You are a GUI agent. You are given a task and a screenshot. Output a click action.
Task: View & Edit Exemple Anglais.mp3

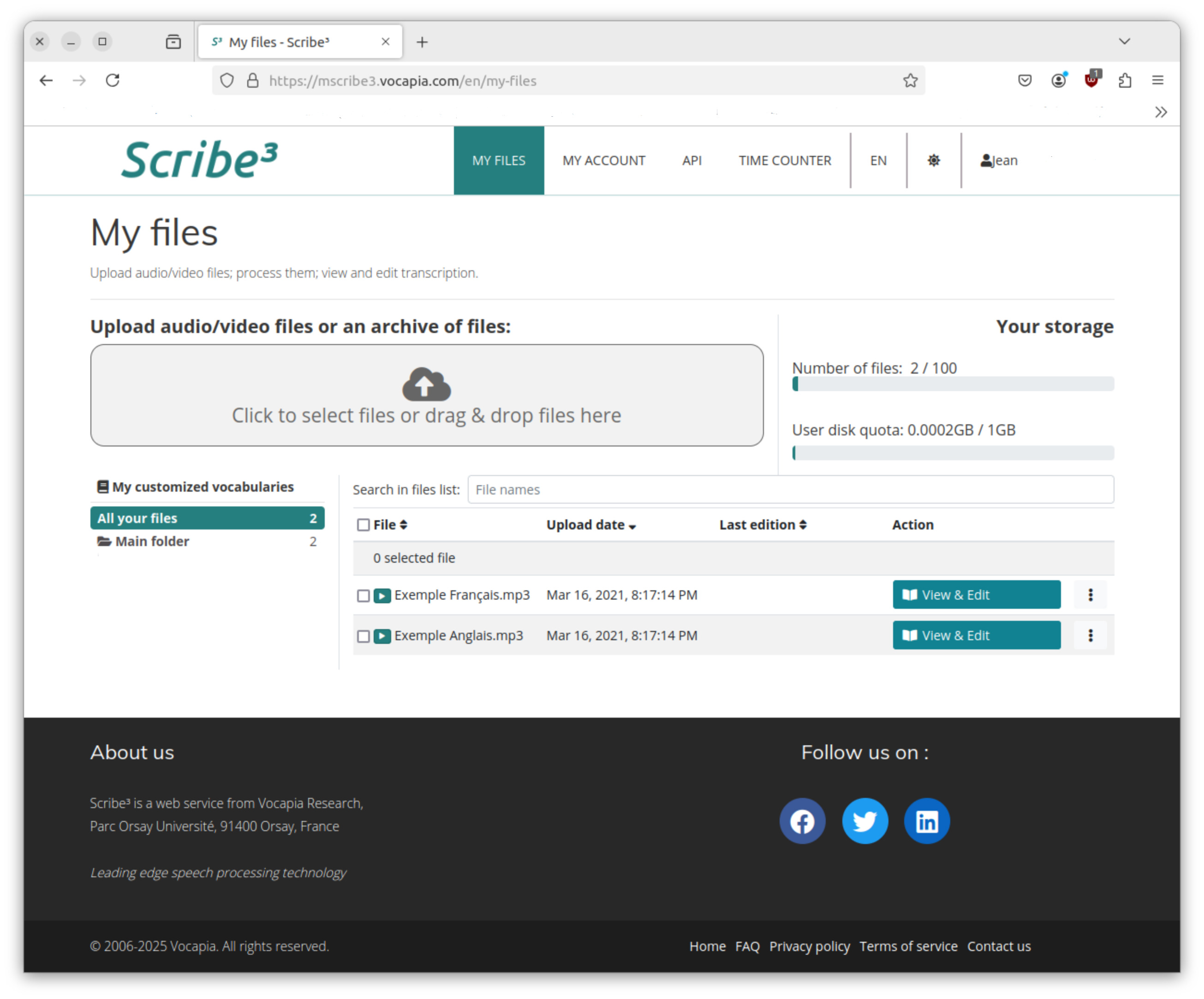(977, 636)
